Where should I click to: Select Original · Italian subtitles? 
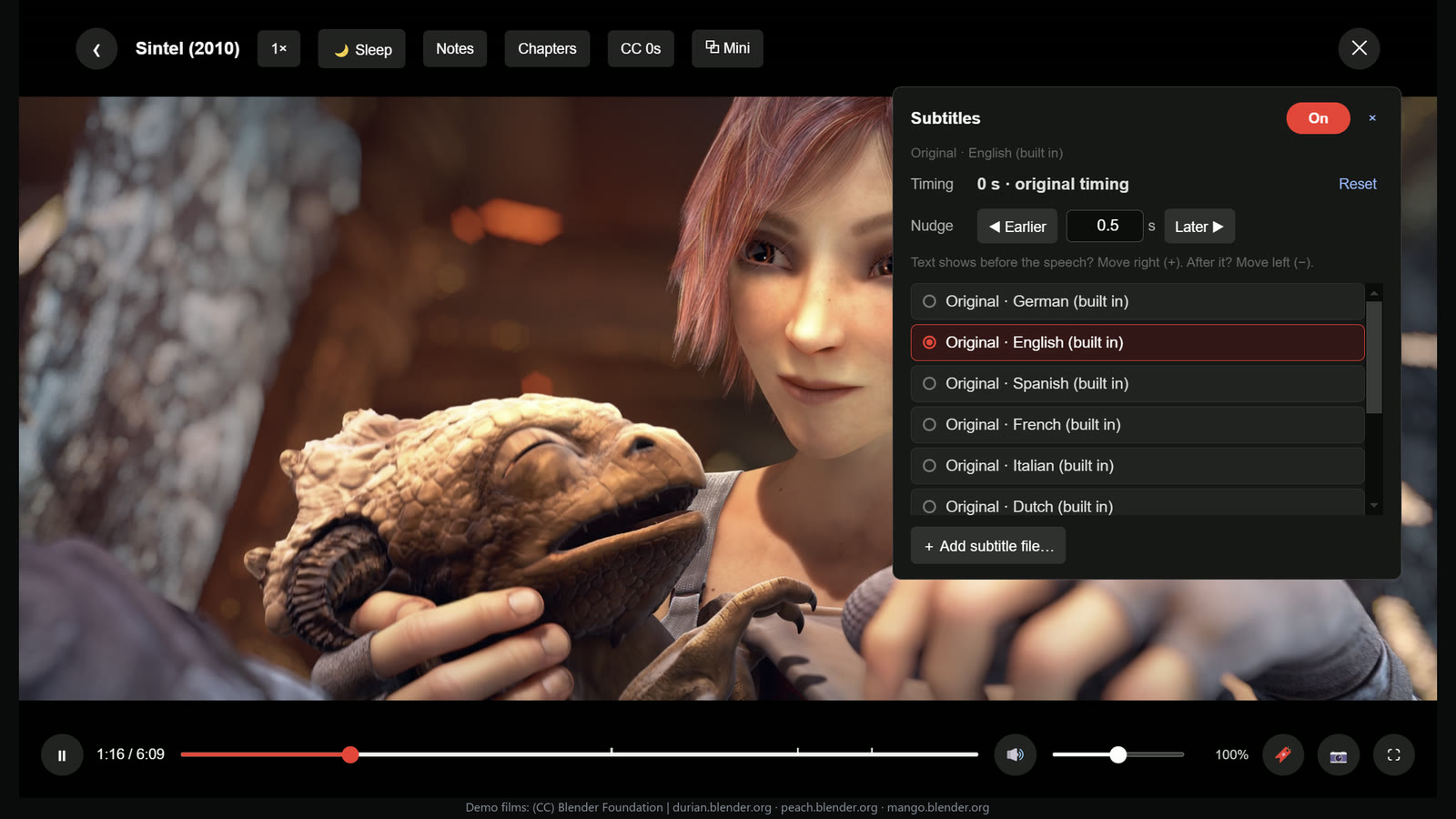[1137, 465]
